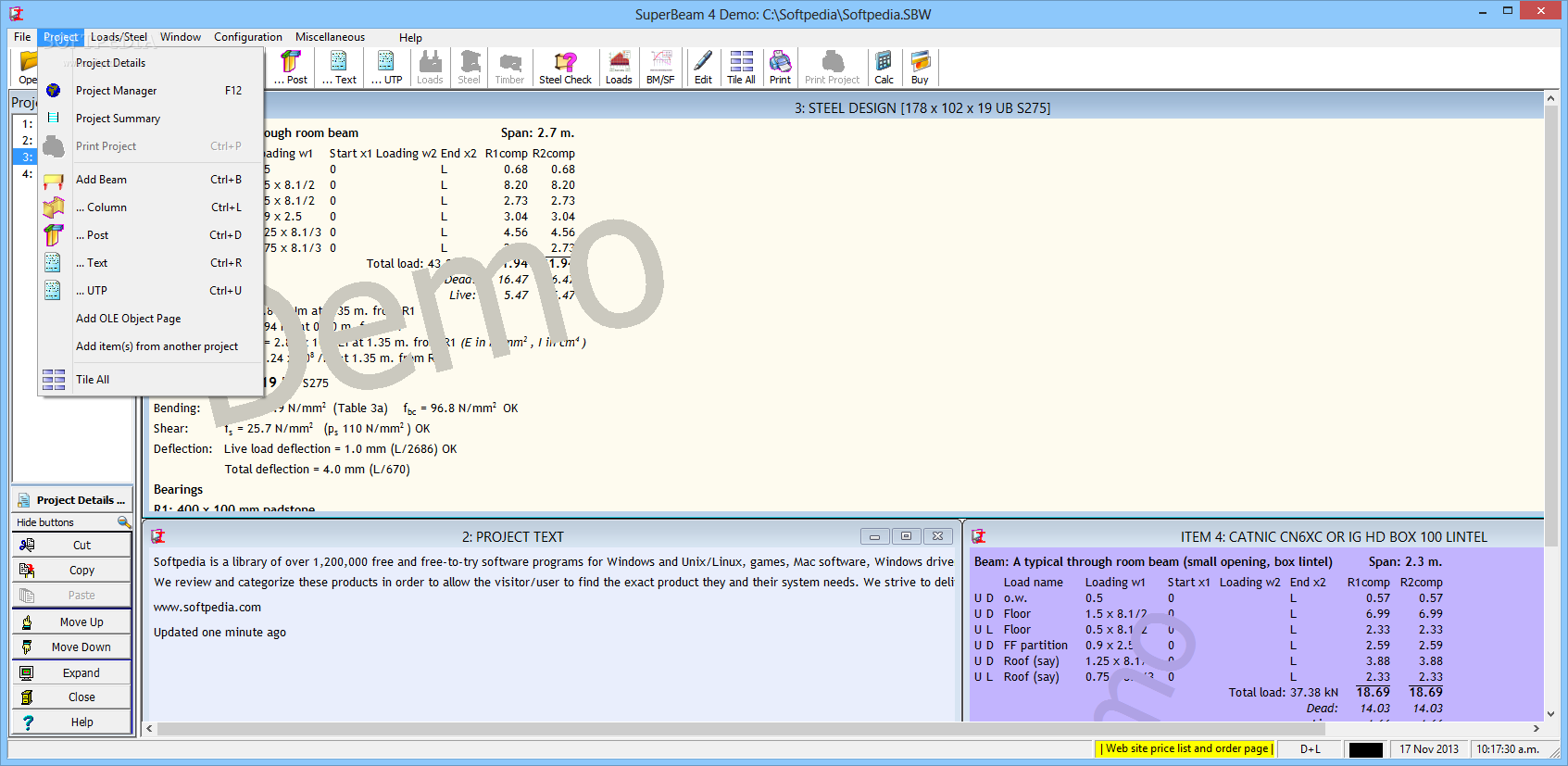Click the Timber toolbar icon
Viewport: 1568px width, 766px height.
509,68
